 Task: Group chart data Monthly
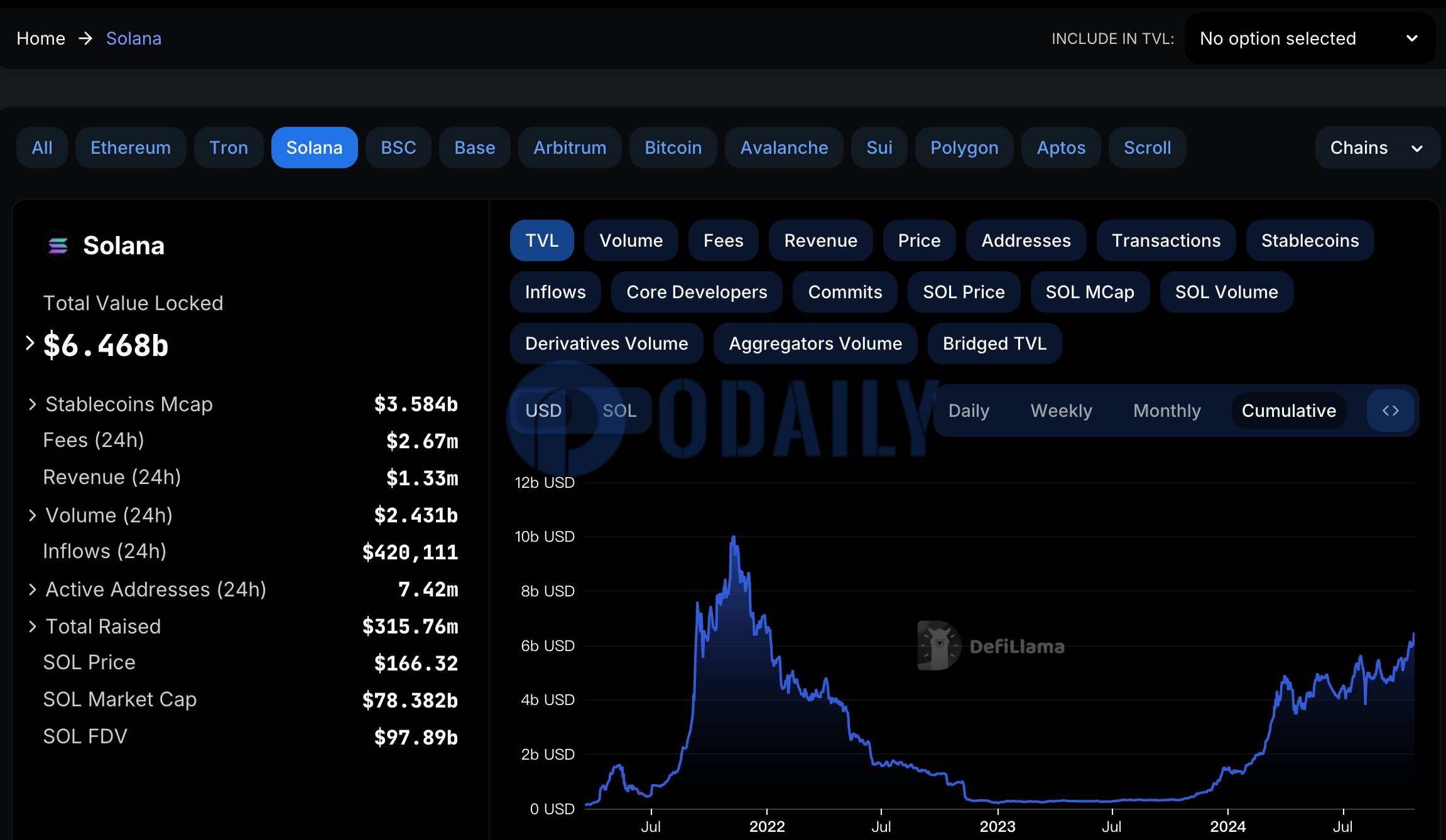click(1166, 411)
